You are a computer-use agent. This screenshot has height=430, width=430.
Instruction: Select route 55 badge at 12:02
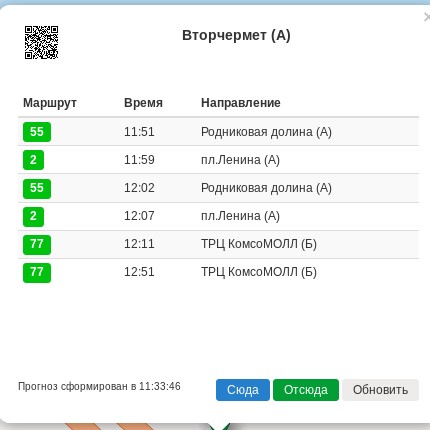(37, 188)
